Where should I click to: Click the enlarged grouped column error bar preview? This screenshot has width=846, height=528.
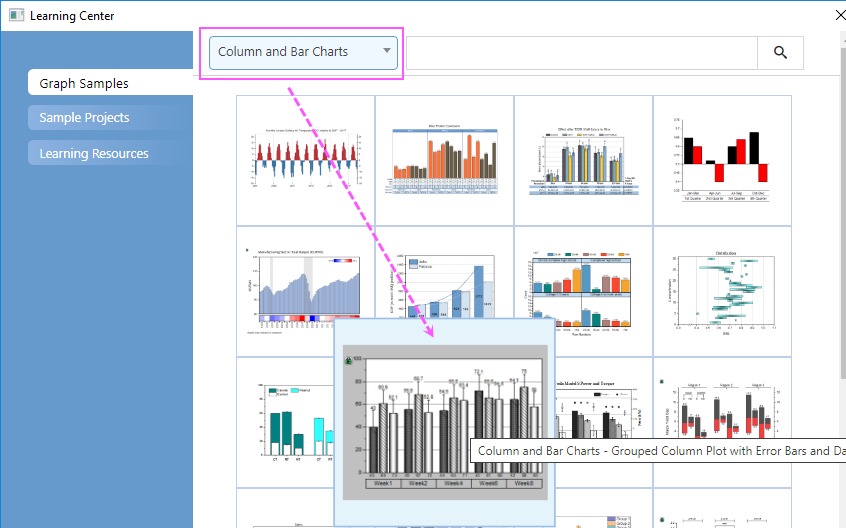[445, 422]
